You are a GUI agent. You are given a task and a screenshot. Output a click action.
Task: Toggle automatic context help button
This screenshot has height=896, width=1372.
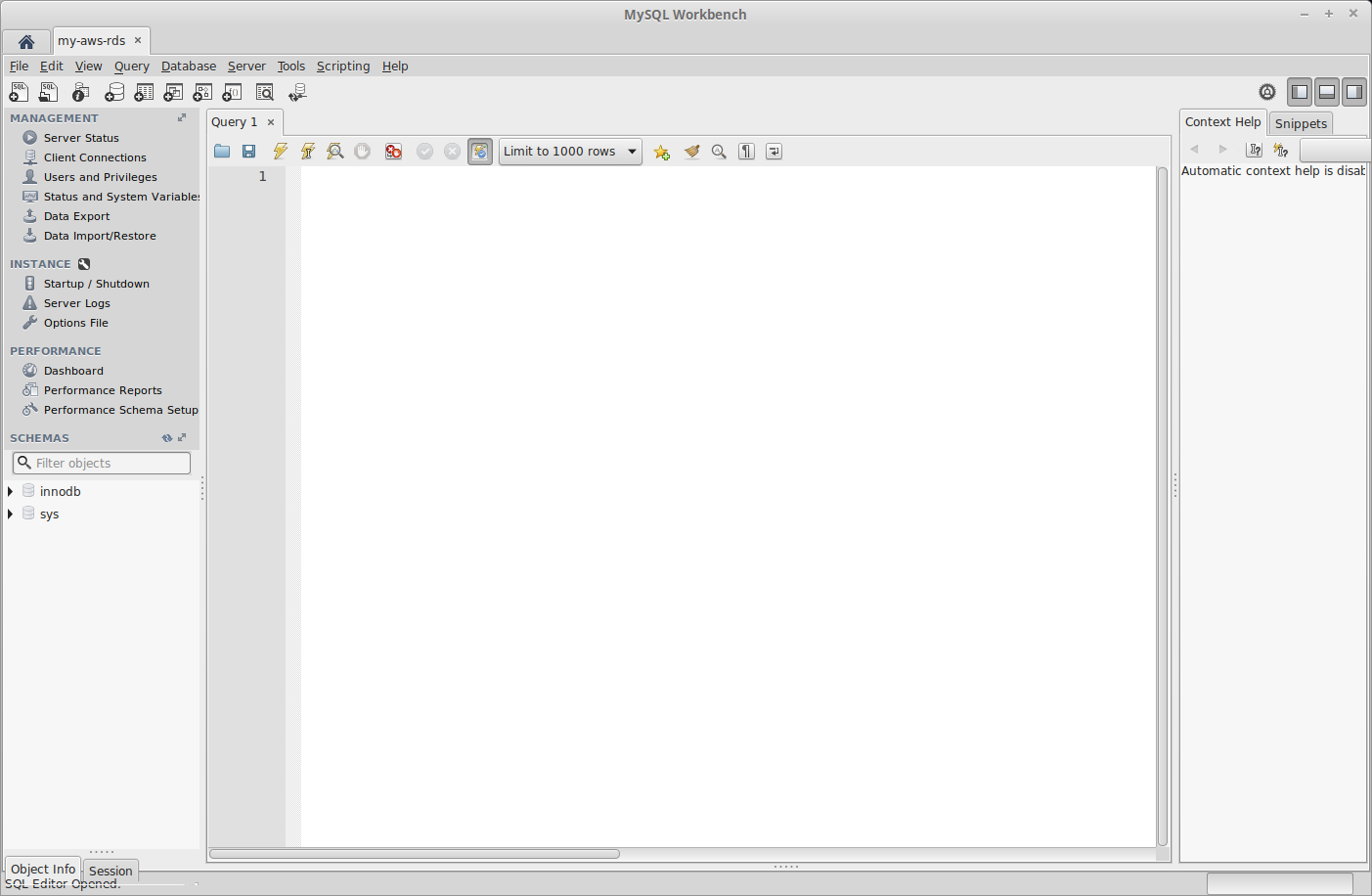1281,150
